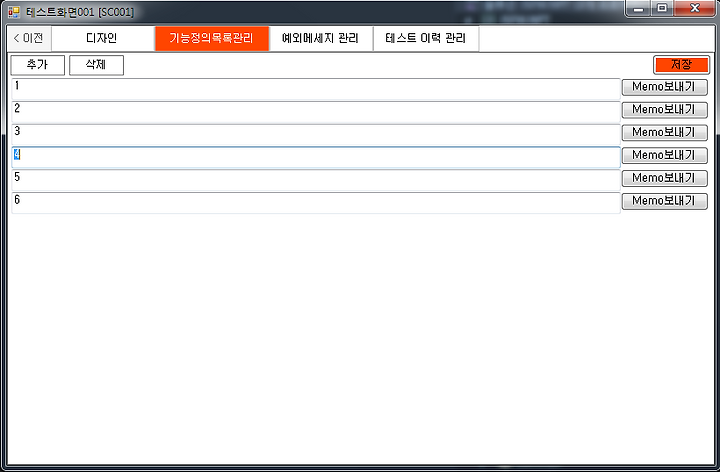Click the Memo보내기 button for row 4
Viewport: 720px width, 472px height.
664,155
